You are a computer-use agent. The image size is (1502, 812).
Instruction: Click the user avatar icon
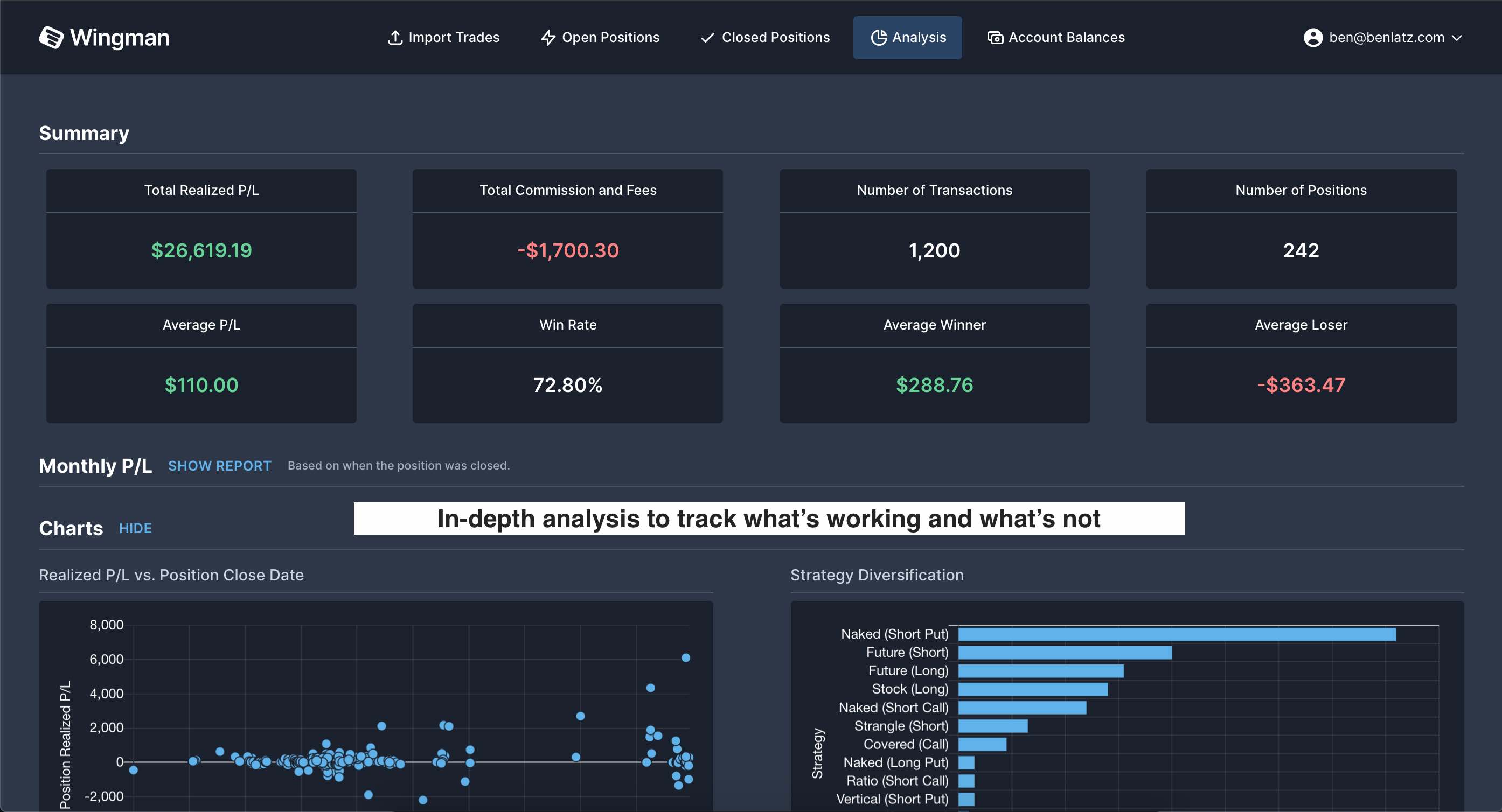click(x=1312, y=37)
